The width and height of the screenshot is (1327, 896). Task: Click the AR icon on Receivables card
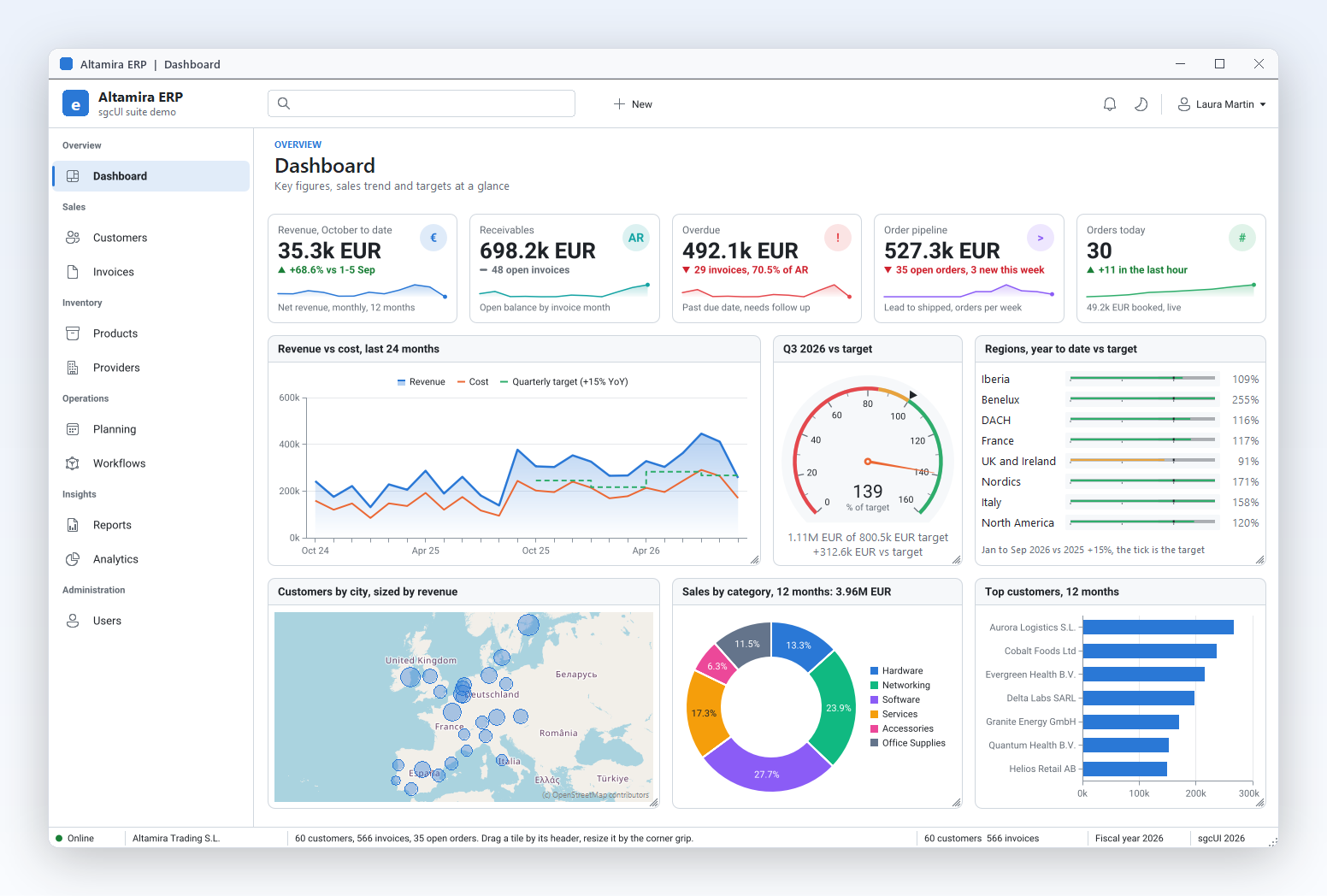click(x=636, y=238)
